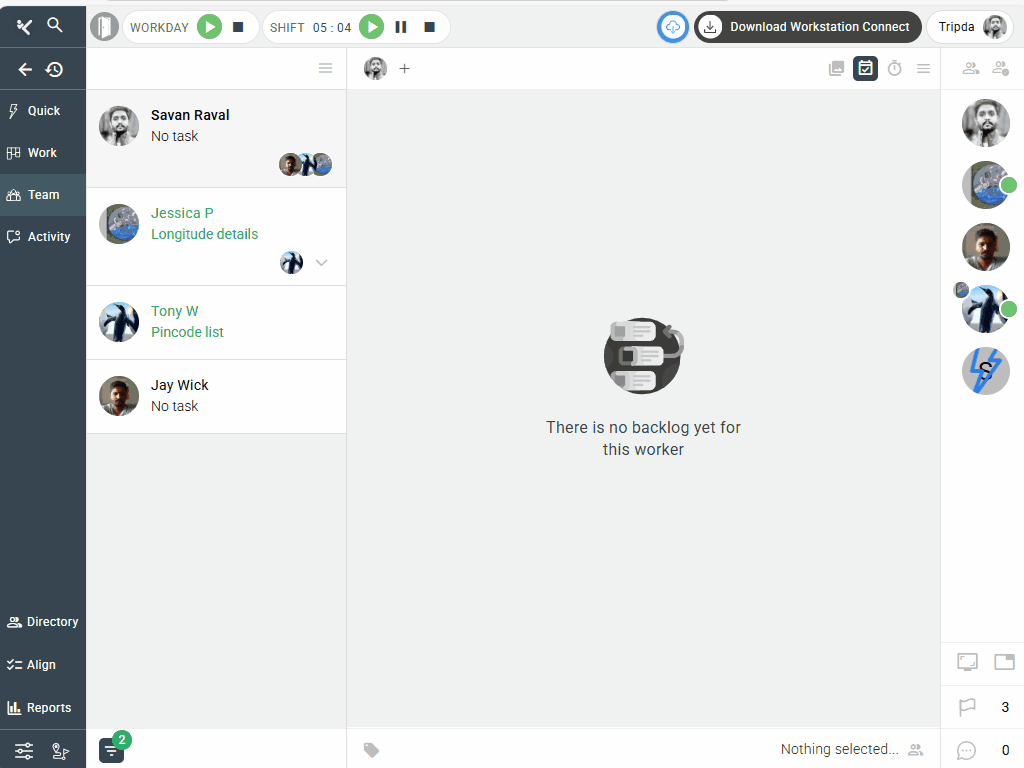Click the stopwatch timer icon

[x=895, y=68]
